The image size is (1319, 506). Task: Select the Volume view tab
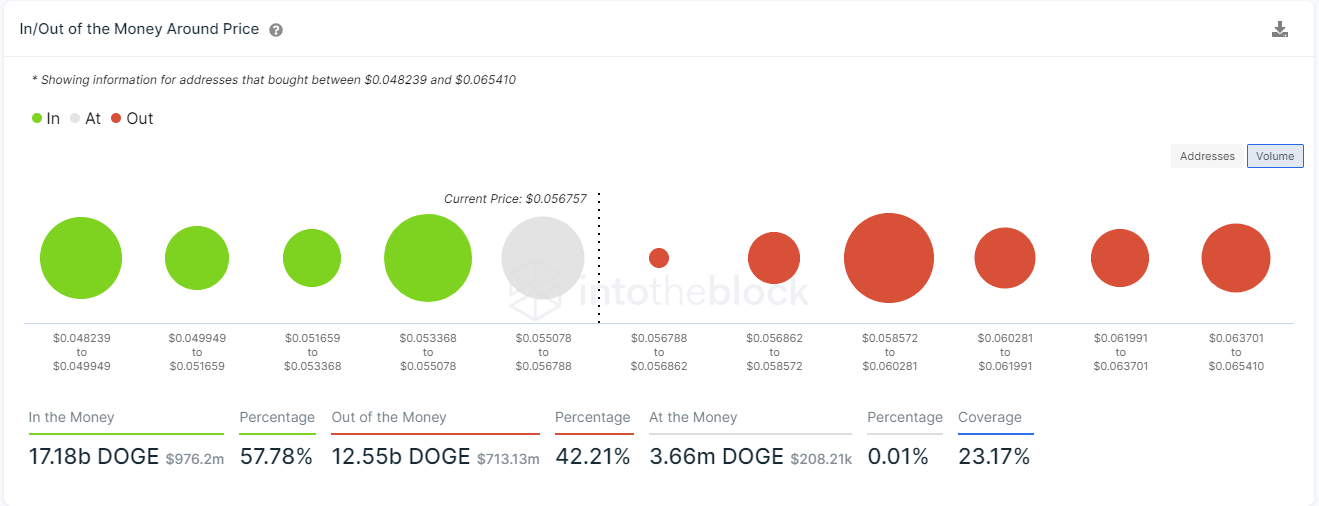pos(1275,156)
